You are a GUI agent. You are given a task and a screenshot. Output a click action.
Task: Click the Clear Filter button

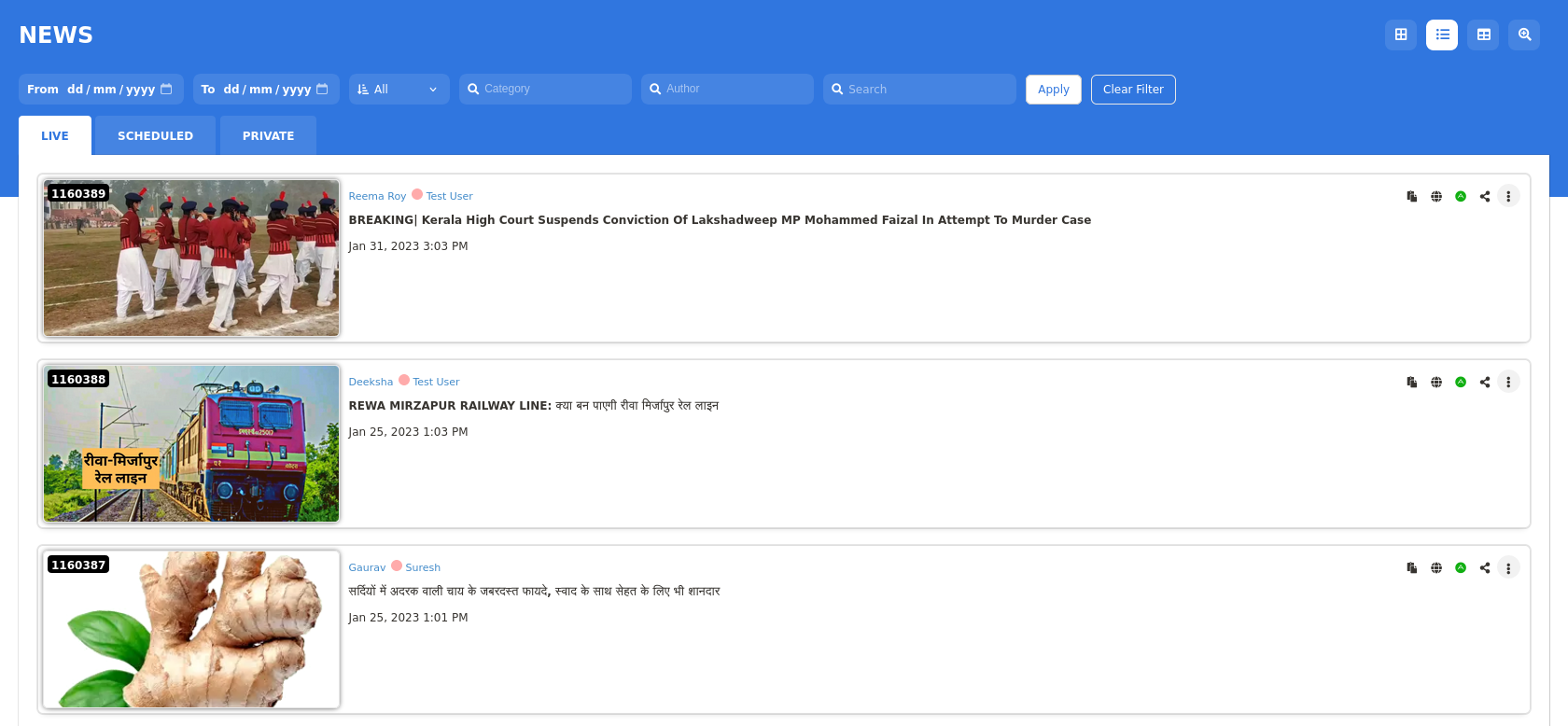point(1132,90)
